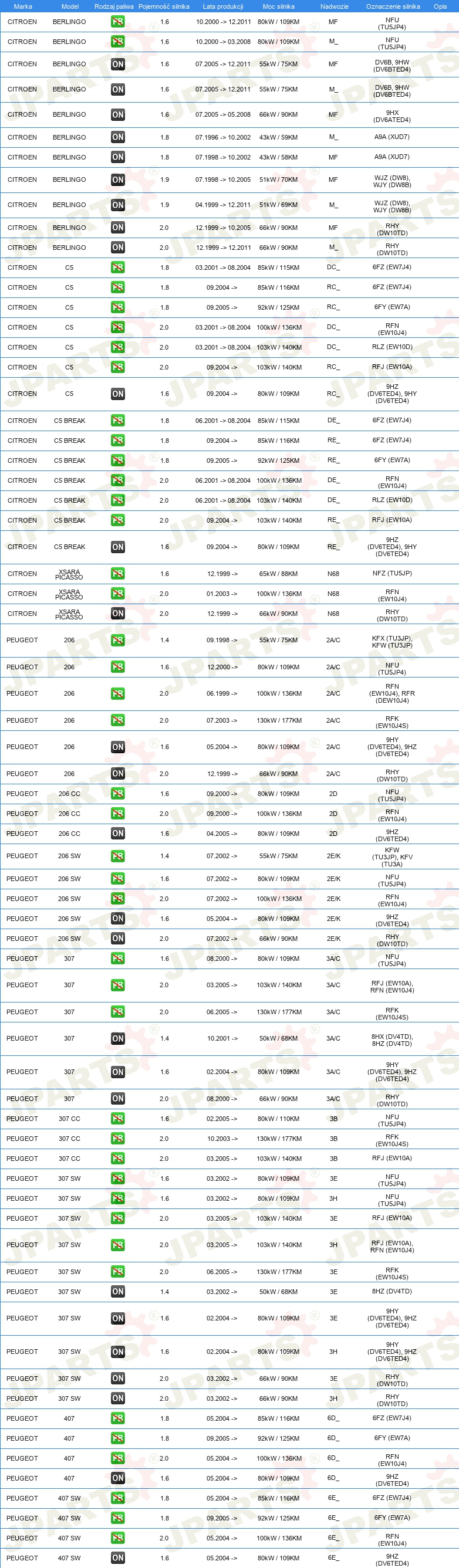This screenshot has width=459, height=1568.
Task: Click diesel ON icon for Peugeot 206 SW 2.0 row
Action: click(x=117, y=938)
